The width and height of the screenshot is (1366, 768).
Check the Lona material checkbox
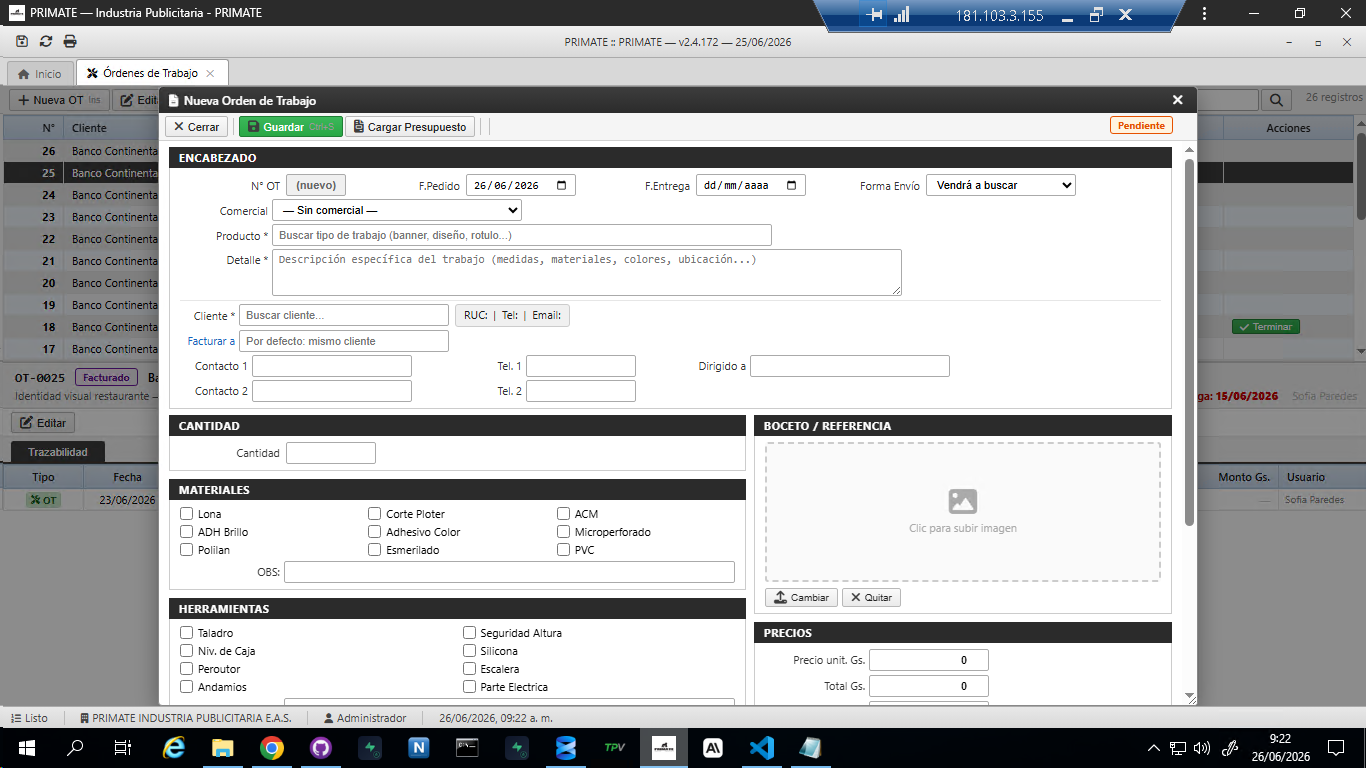click(x=187, y=514)
